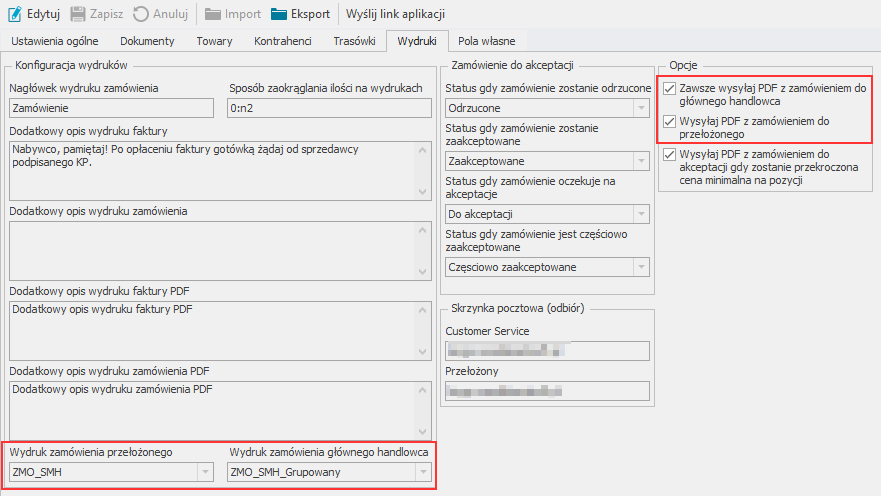The image size is (881, 496).
Task: Go to the Pola własne tab
Action: point(487,41)
